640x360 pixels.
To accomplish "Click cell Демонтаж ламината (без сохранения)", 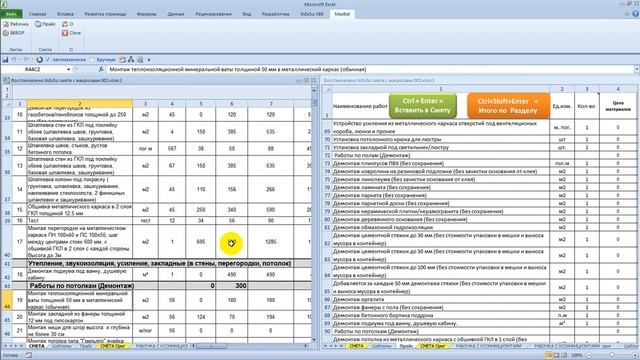I will pos(440,187).
